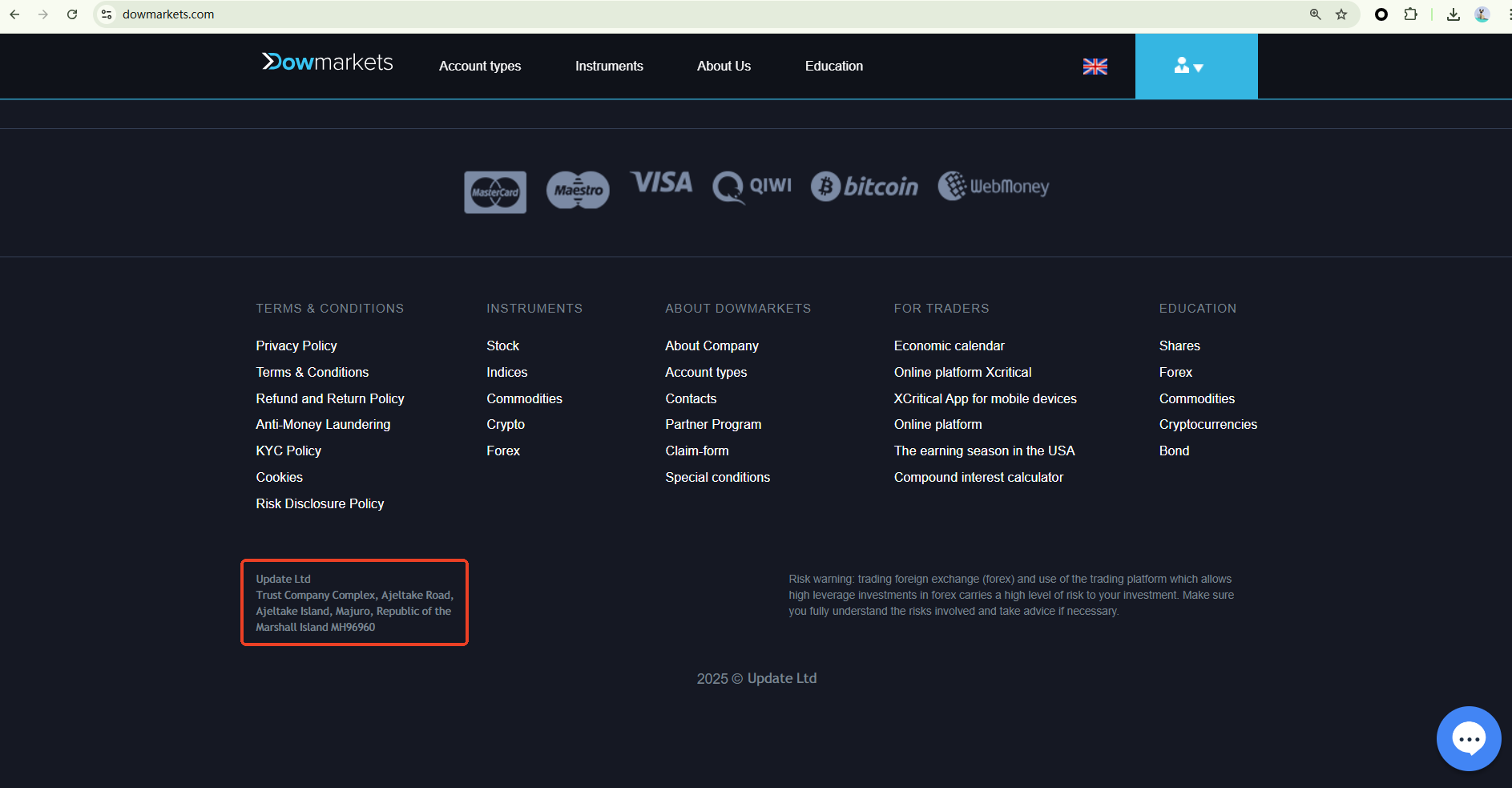Click the Dowmarkets logo
The width and height of the screenshot is (1512, 788).
(328, 63)
